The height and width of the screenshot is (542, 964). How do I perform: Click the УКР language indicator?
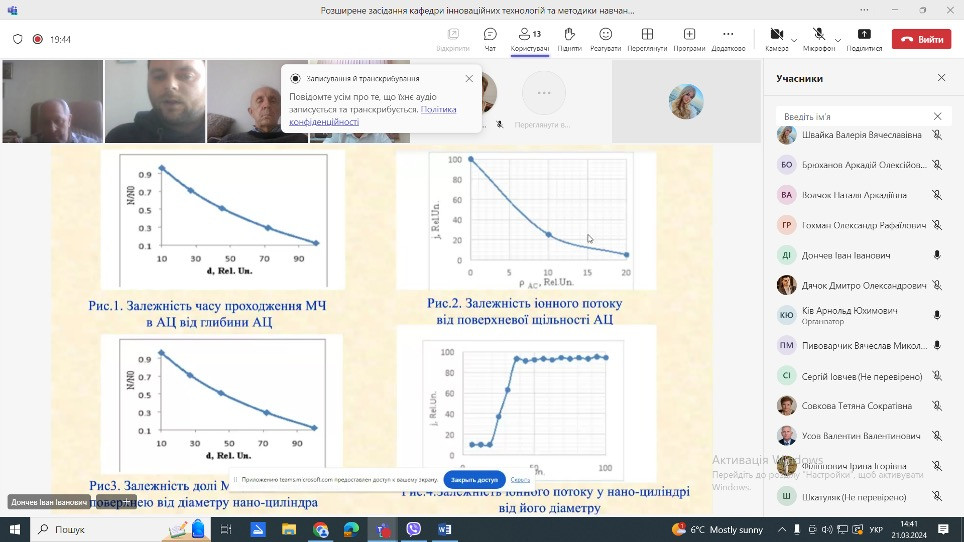click(876, 529)
